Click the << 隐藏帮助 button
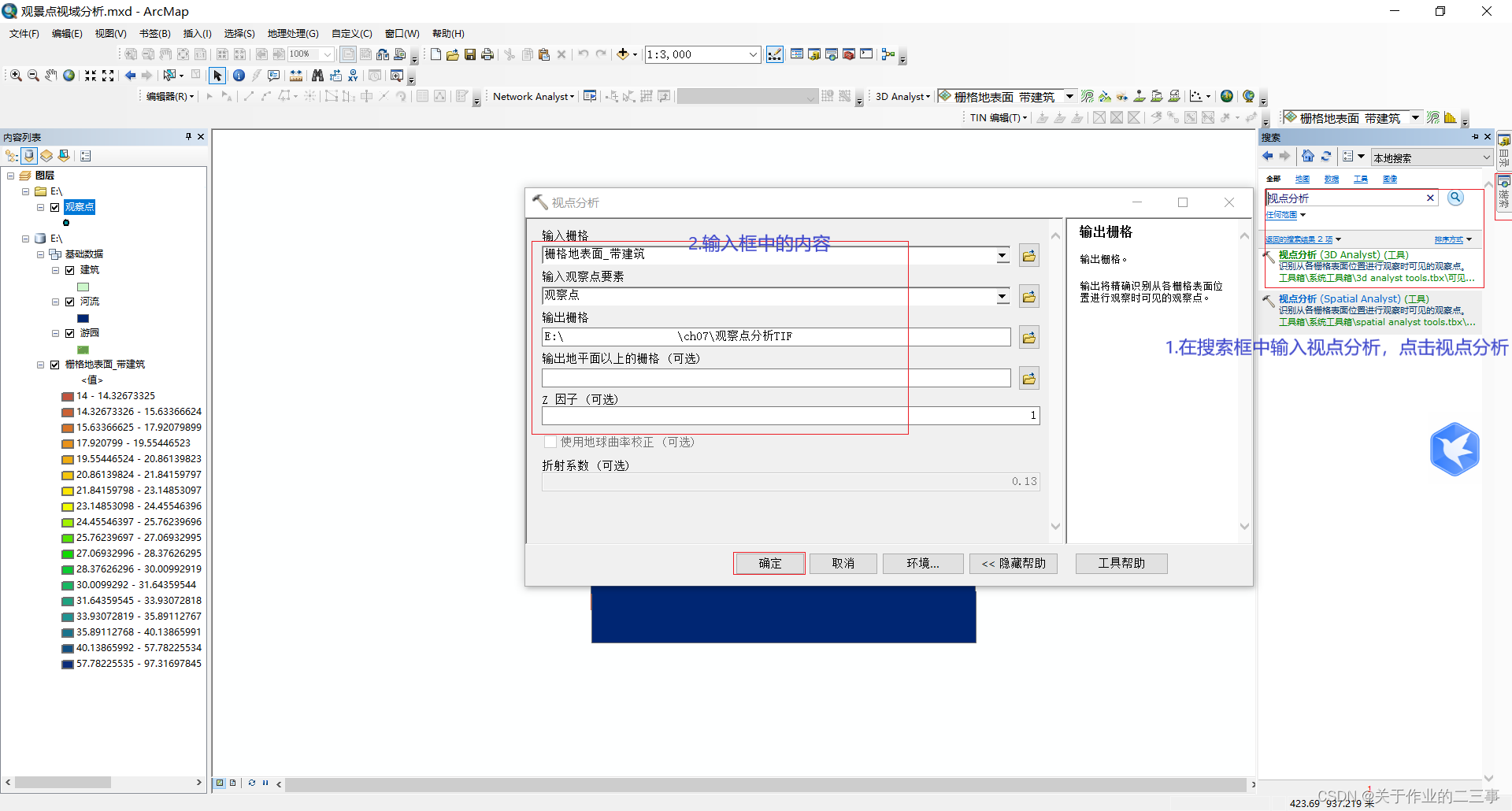The image size is (1512, 811). (x=1014, y=564)
